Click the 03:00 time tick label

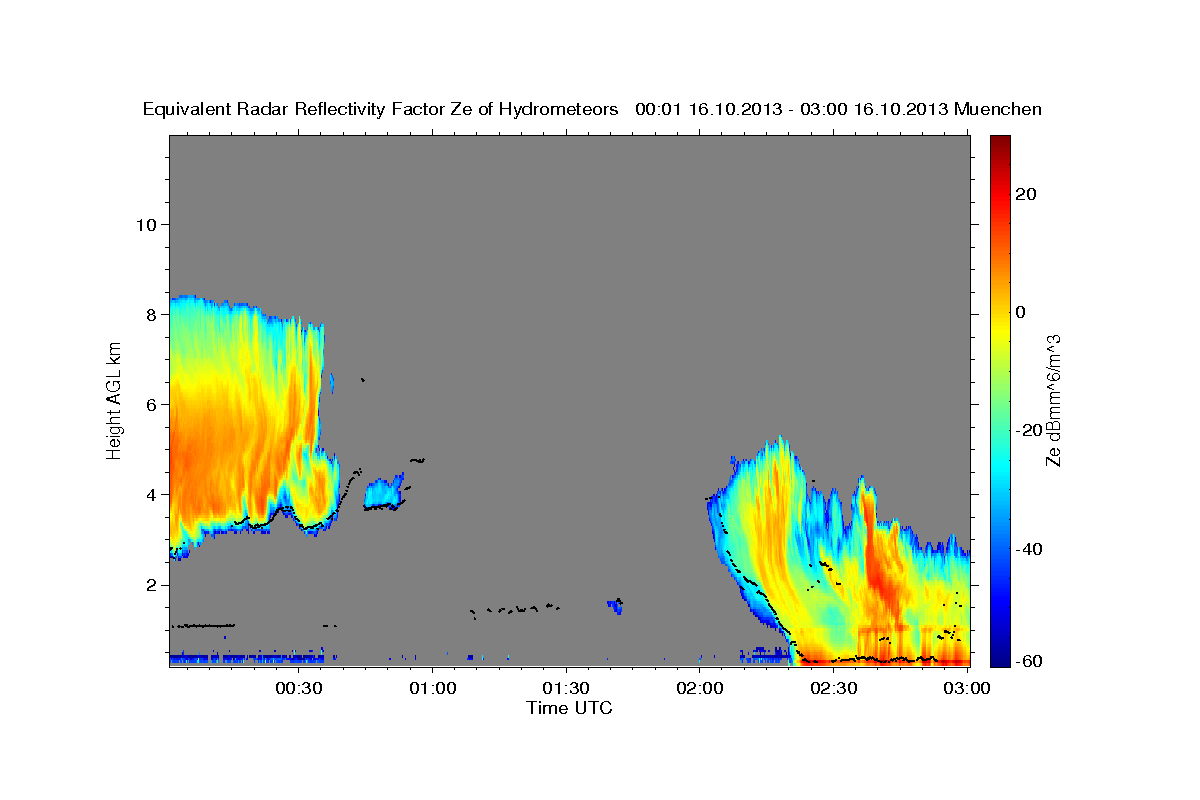[x=968, y=688]
